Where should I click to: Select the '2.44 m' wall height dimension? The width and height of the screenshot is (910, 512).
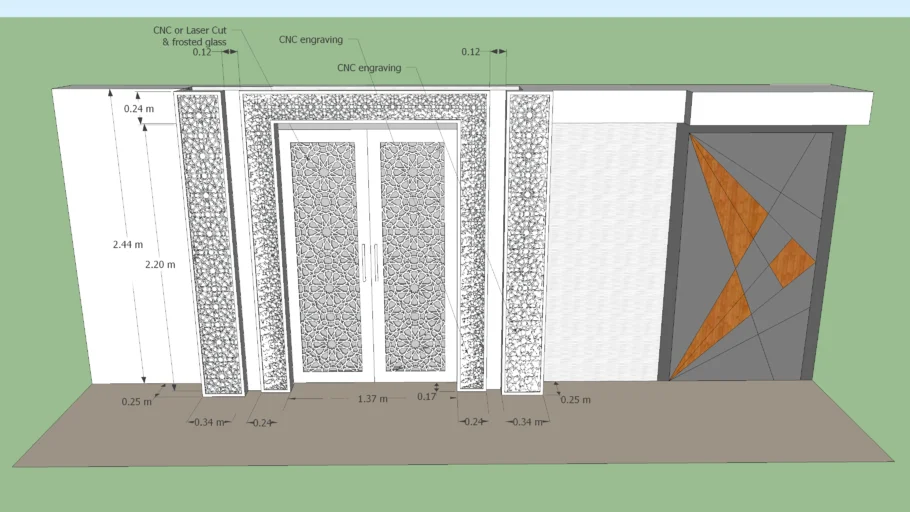tap(128, 244)
